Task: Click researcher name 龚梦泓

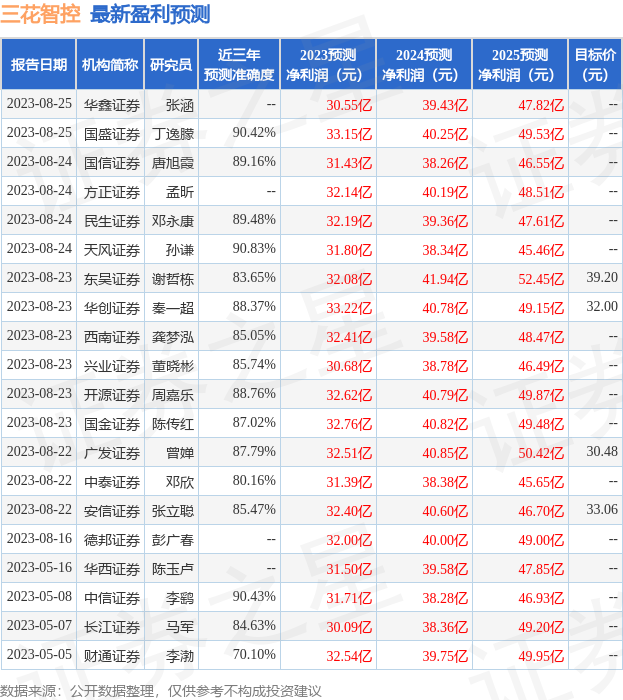Action: click(x=173, y=338)
